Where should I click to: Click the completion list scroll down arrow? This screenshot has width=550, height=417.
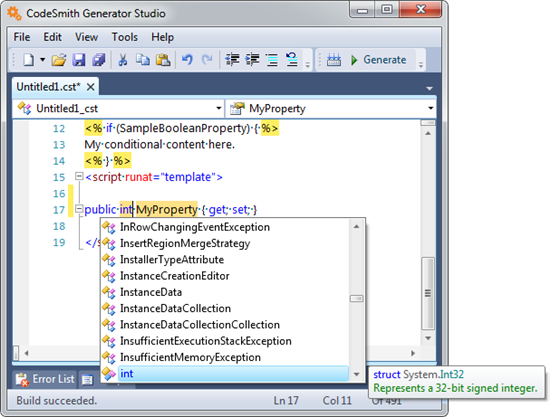[356, 374]
